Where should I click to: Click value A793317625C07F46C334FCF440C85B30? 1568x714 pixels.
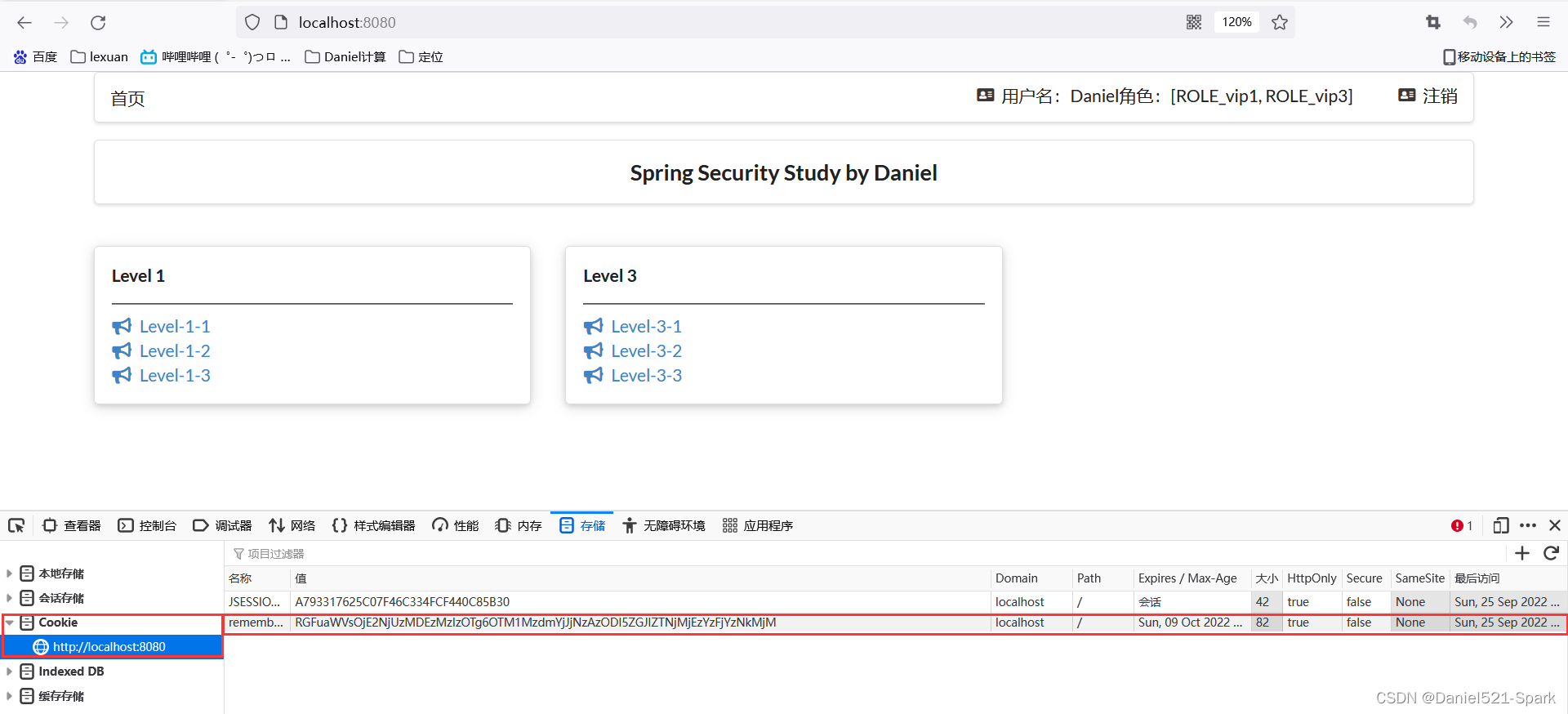click(x=403, y=602)
